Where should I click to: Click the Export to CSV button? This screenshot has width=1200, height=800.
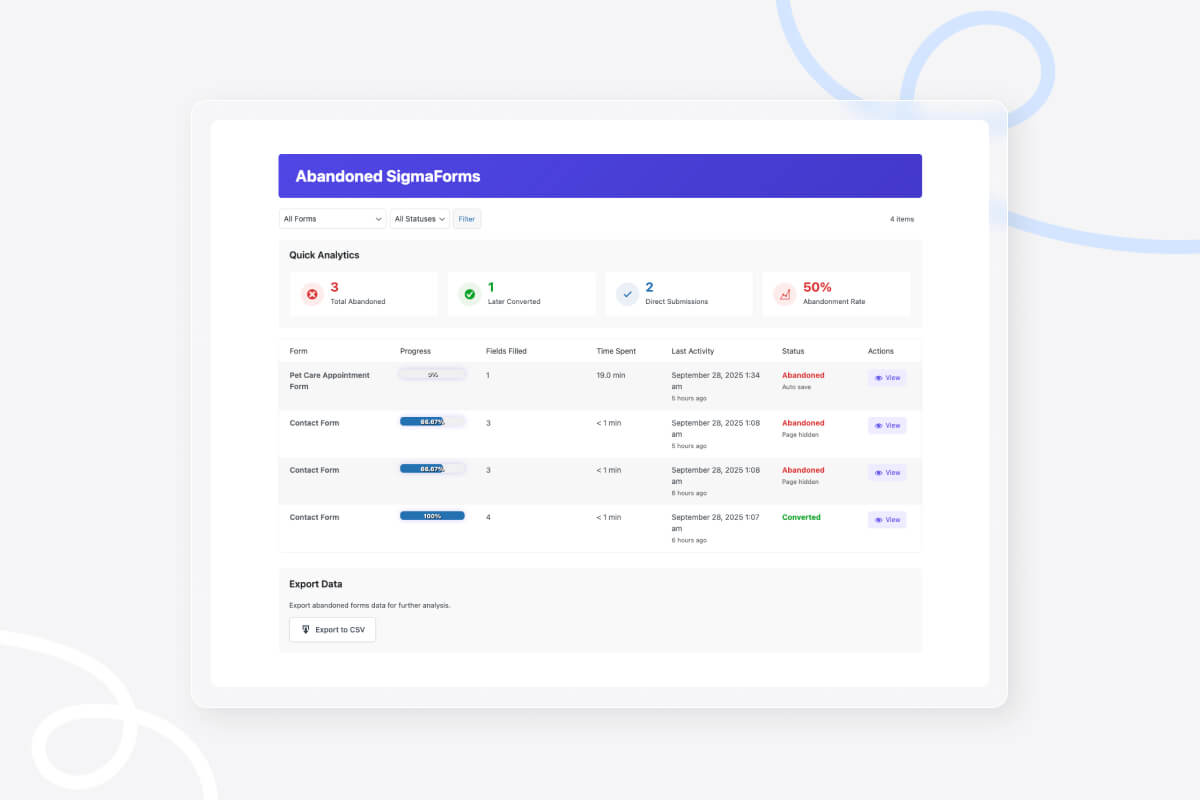coord(332,630)
